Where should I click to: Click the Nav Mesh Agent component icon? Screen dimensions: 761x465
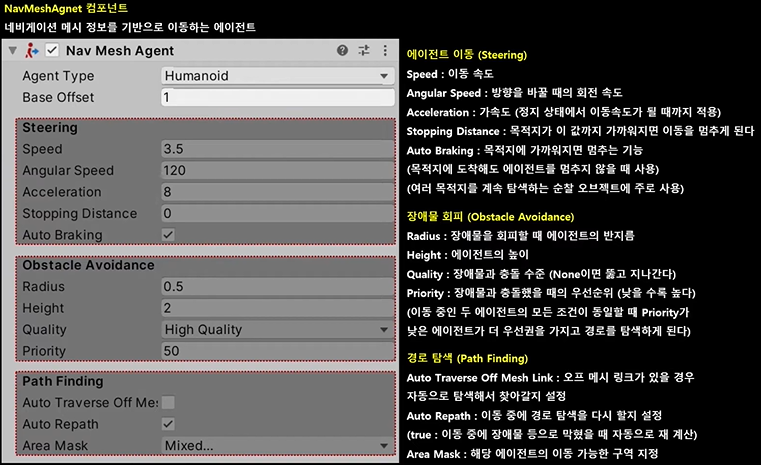point(32,50)
